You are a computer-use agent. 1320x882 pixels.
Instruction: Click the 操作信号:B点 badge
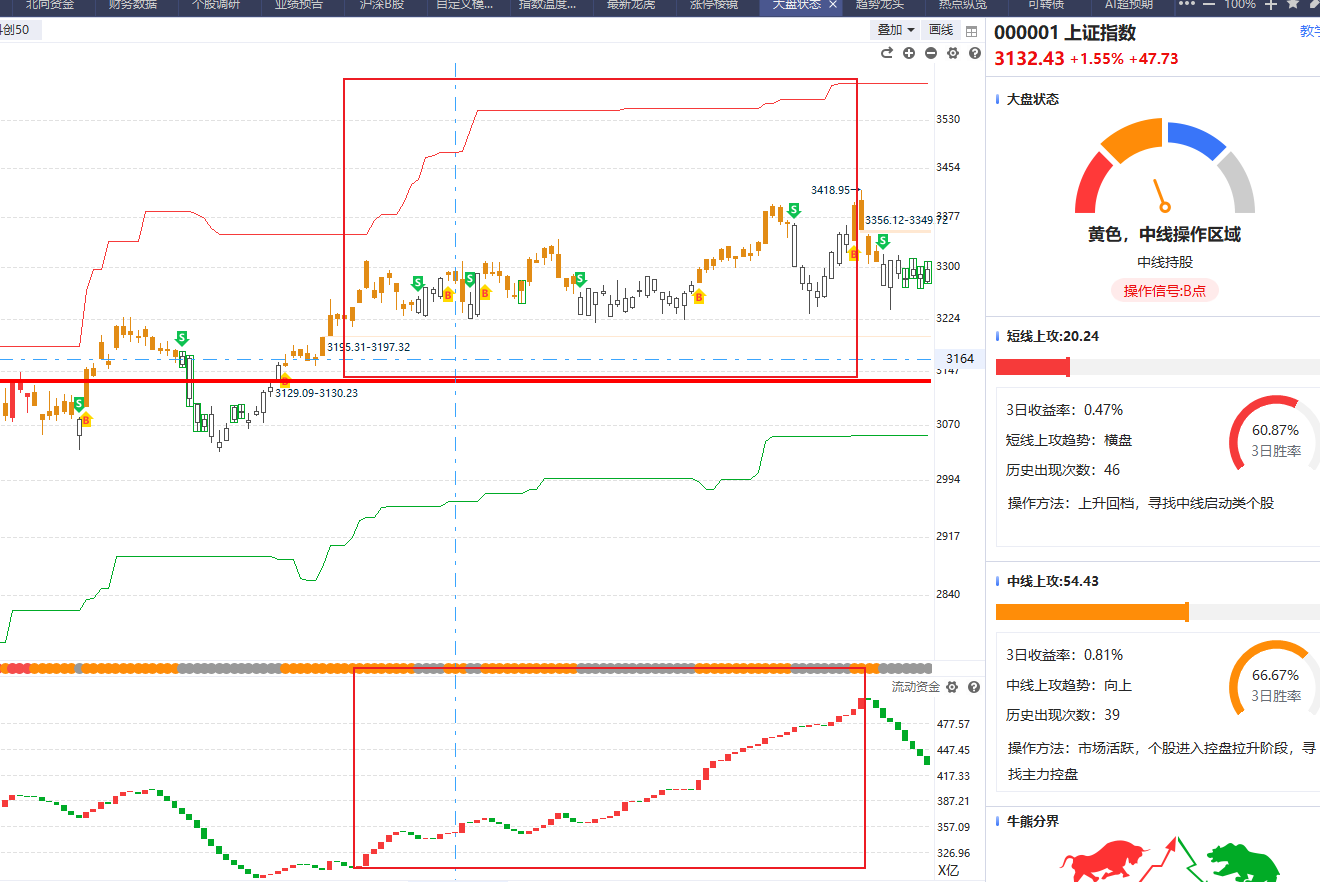1164,291
